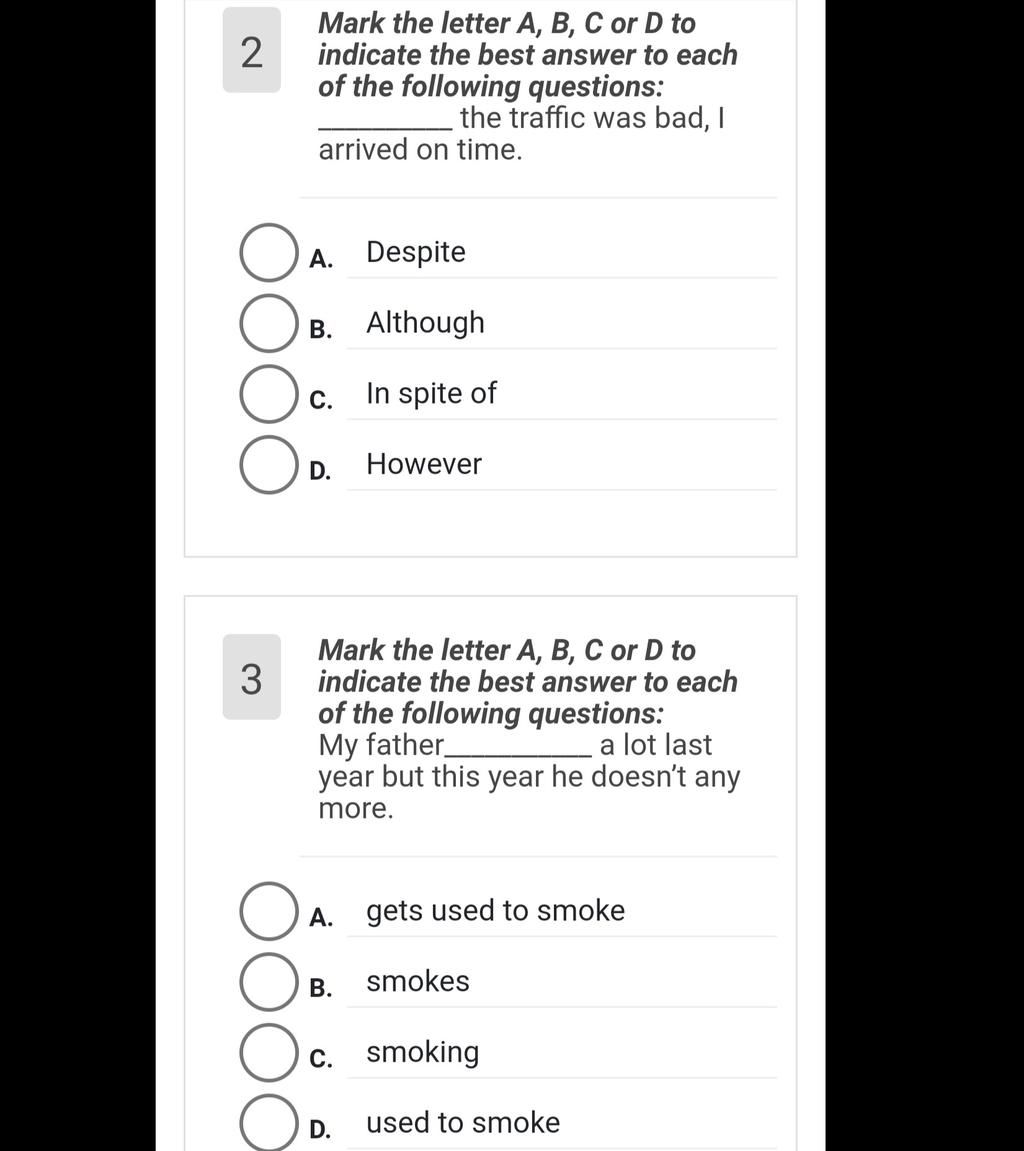Click the 'Despite' answer text
1024x1151 pixels.
click(416, 253)
